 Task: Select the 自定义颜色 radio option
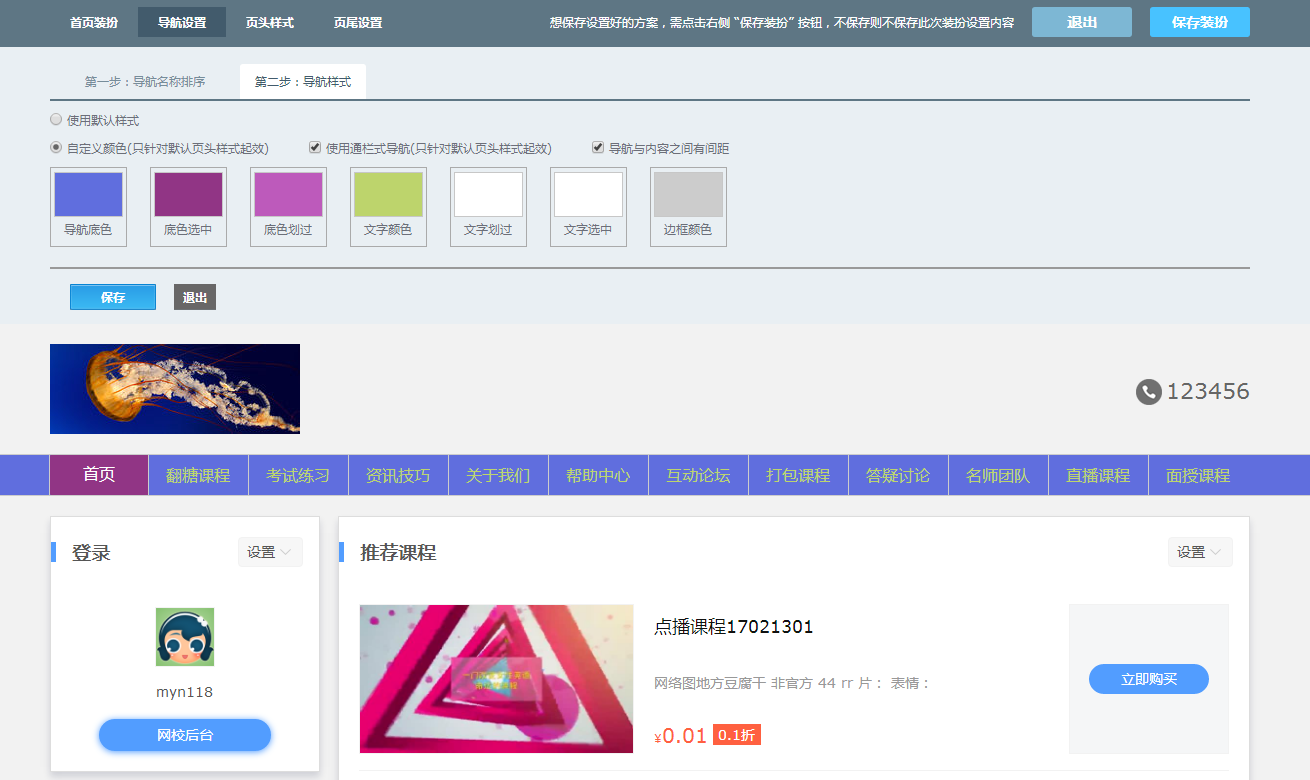(56, 148)
